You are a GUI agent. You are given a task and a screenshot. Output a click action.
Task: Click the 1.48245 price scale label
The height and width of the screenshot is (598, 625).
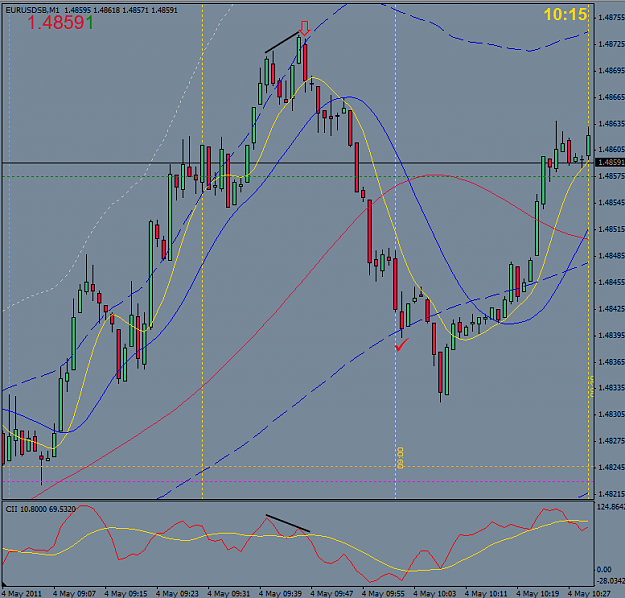click(x=611, y=467)
